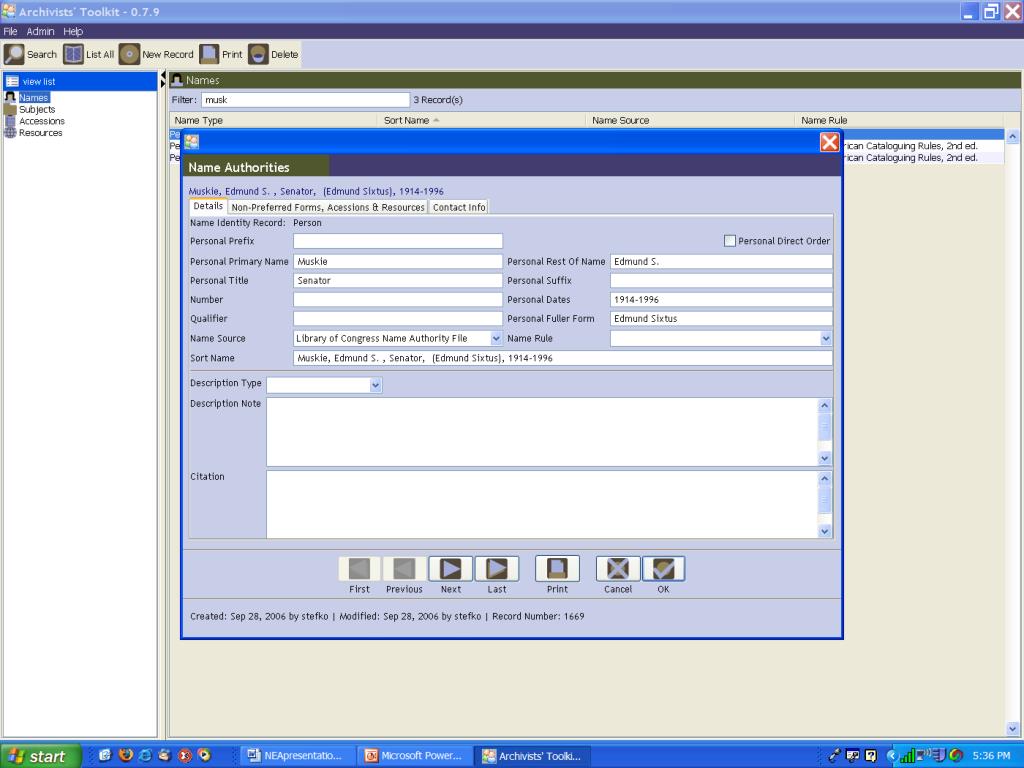Image resolution: width=1024 pixels, height=768 pixels.
Task: Select the Names icon in sidebar
Action: coord(10,97)
